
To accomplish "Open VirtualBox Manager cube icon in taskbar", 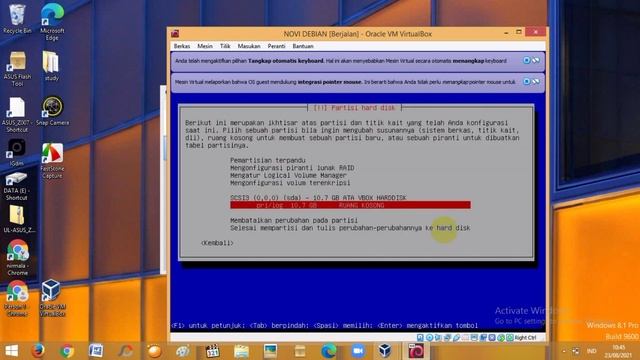I will point(384,351).
